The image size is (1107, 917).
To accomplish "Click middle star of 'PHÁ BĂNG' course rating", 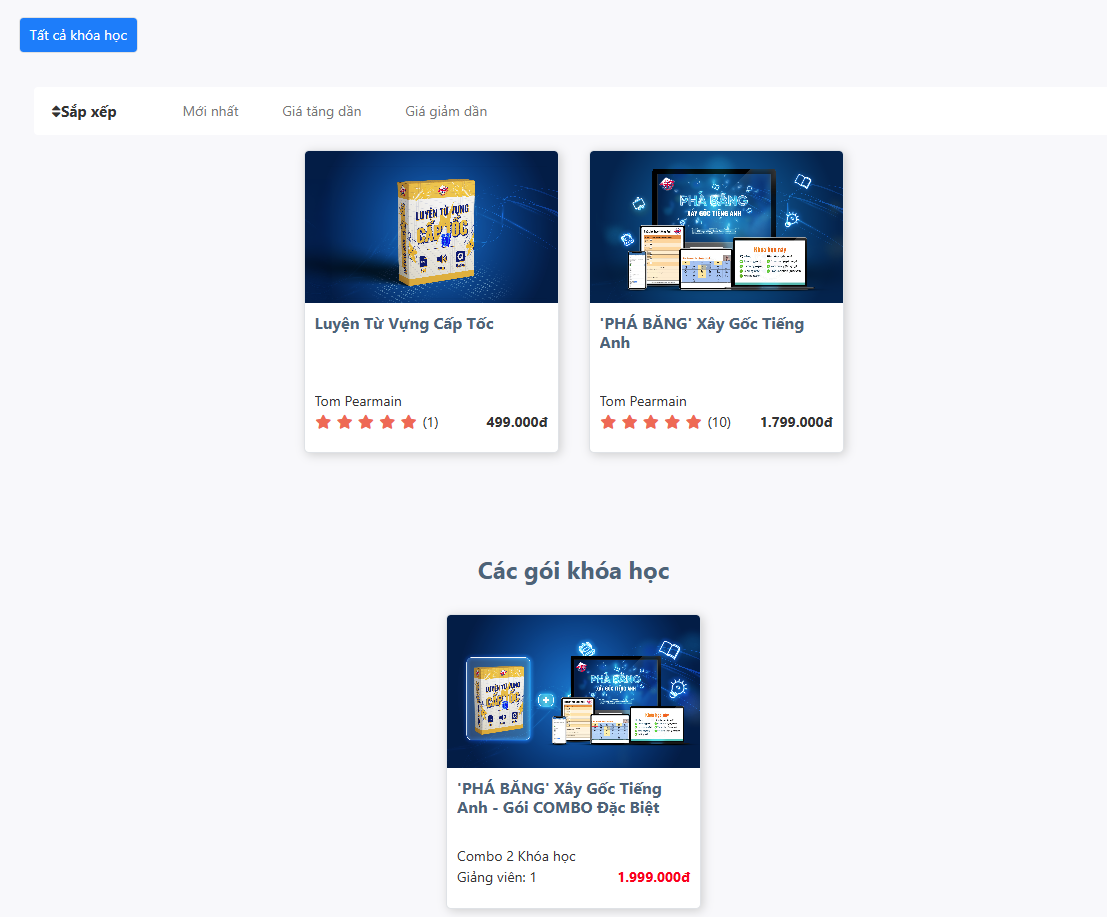I will tap(651, 422).
